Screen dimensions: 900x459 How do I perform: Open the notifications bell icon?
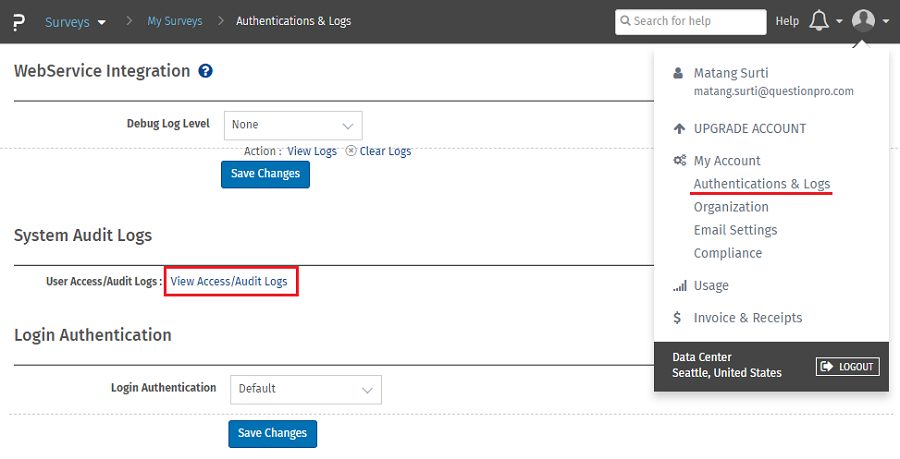point(819,21)
